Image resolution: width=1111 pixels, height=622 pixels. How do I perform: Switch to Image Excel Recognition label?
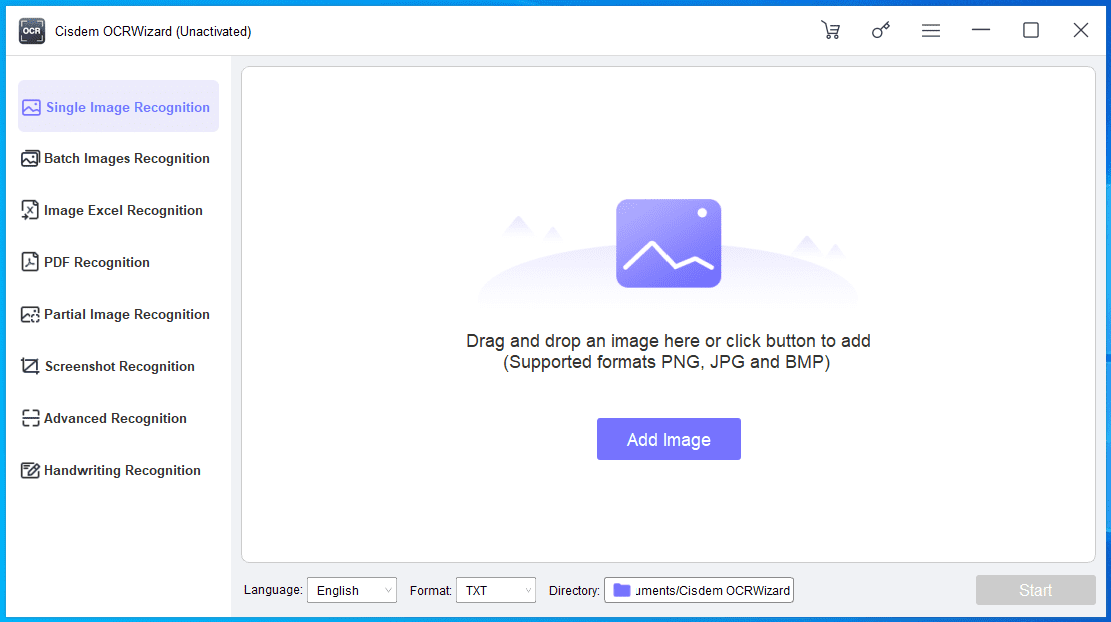click(x=123, y=210)
